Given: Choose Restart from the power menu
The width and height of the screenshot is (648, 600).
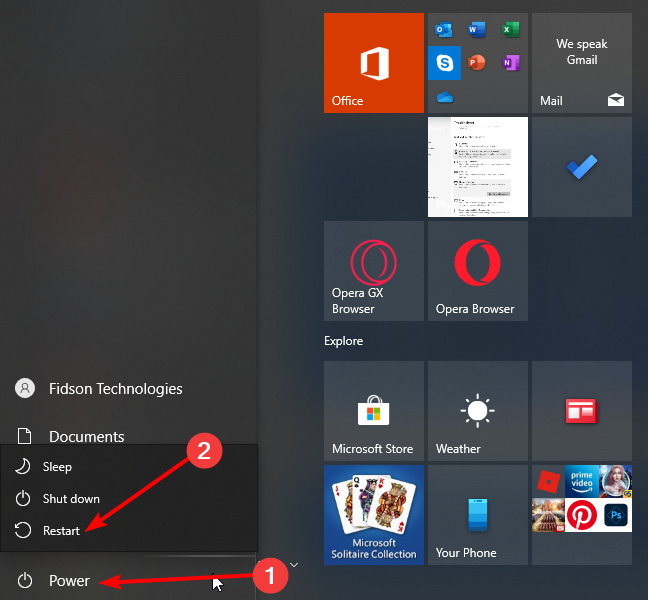Looking at the screenshot, I should point(129,531).
